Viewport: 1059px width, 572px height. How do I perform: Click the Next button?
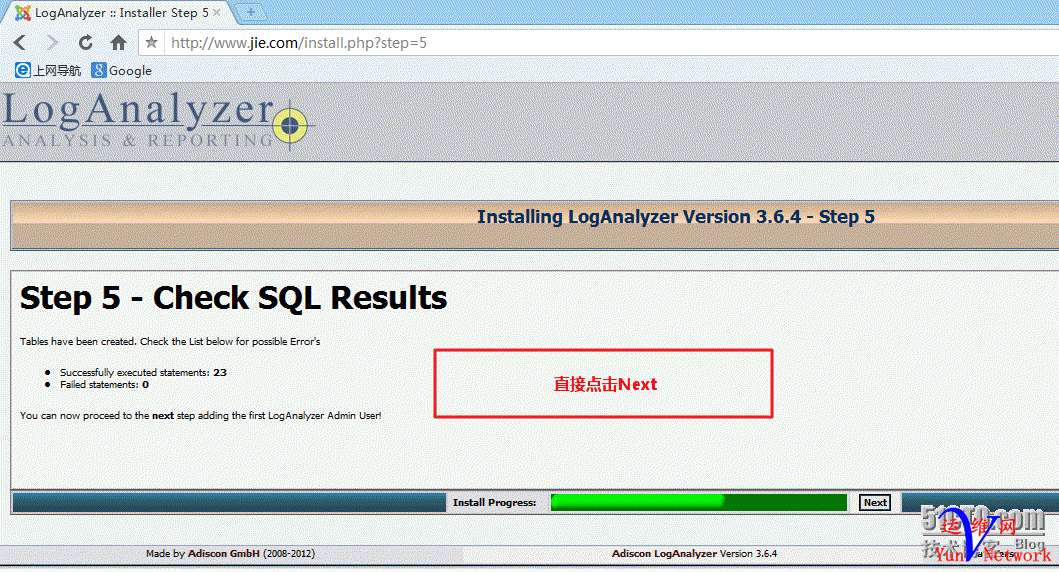(x=875, y=502)
